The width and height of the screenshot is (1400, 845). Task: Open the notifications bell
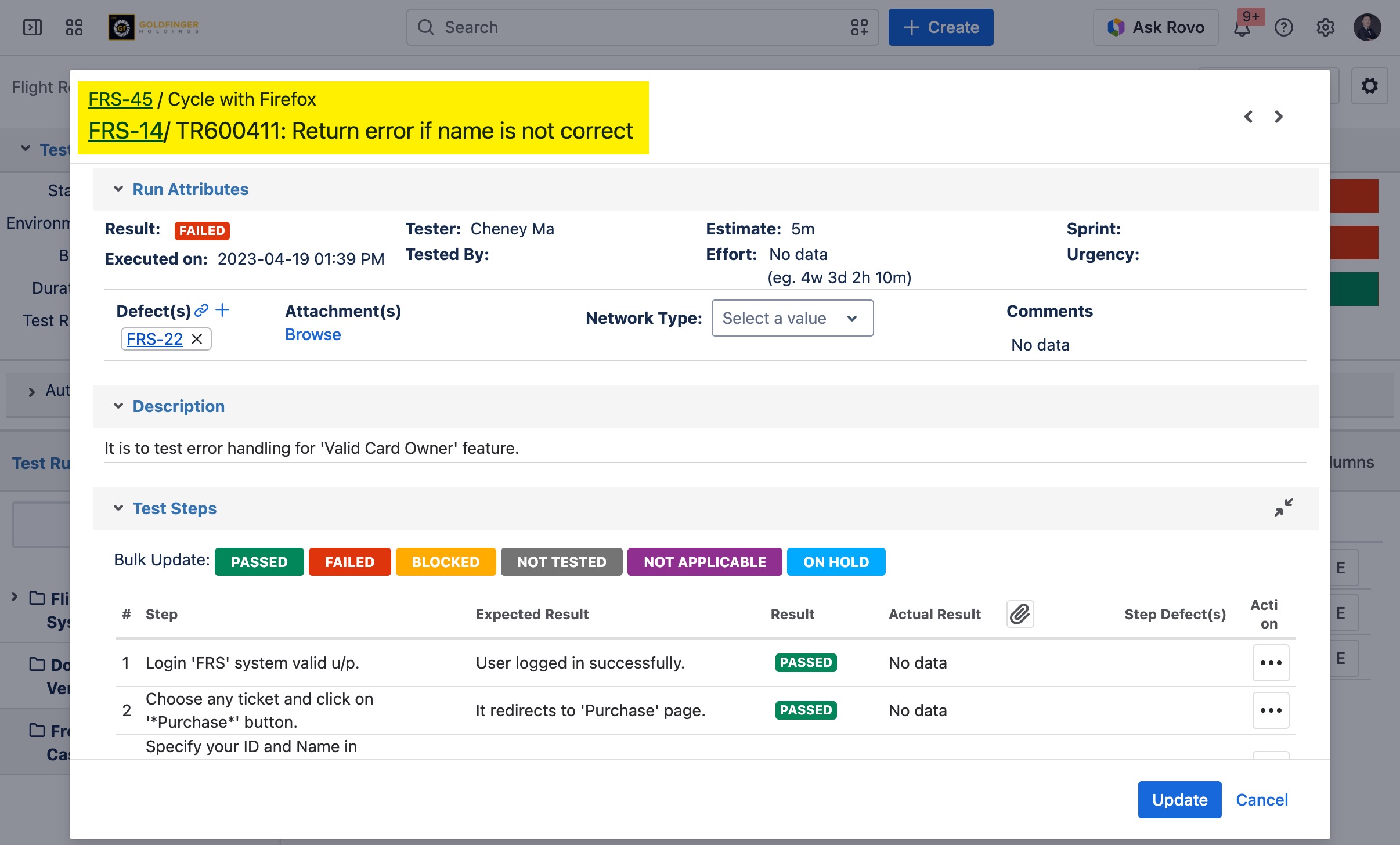click(x=1242, y=27)
